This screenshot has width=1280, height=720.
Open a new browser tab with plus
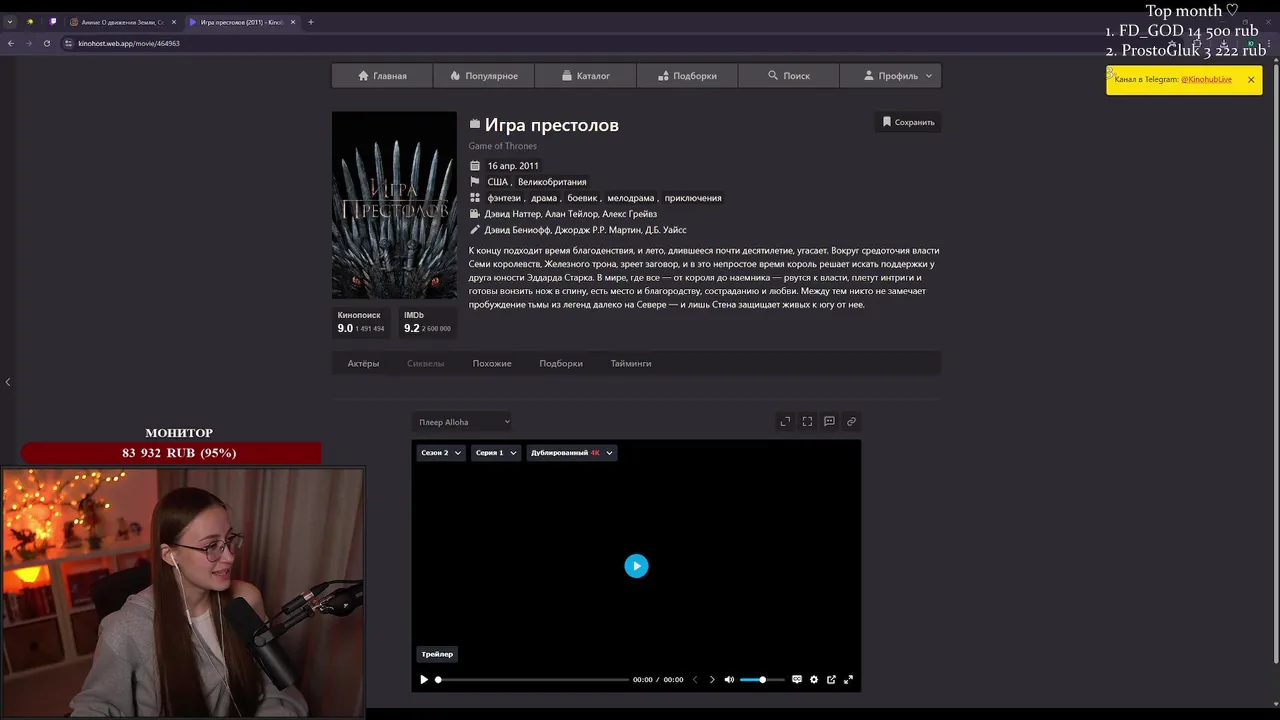[310, 22]
